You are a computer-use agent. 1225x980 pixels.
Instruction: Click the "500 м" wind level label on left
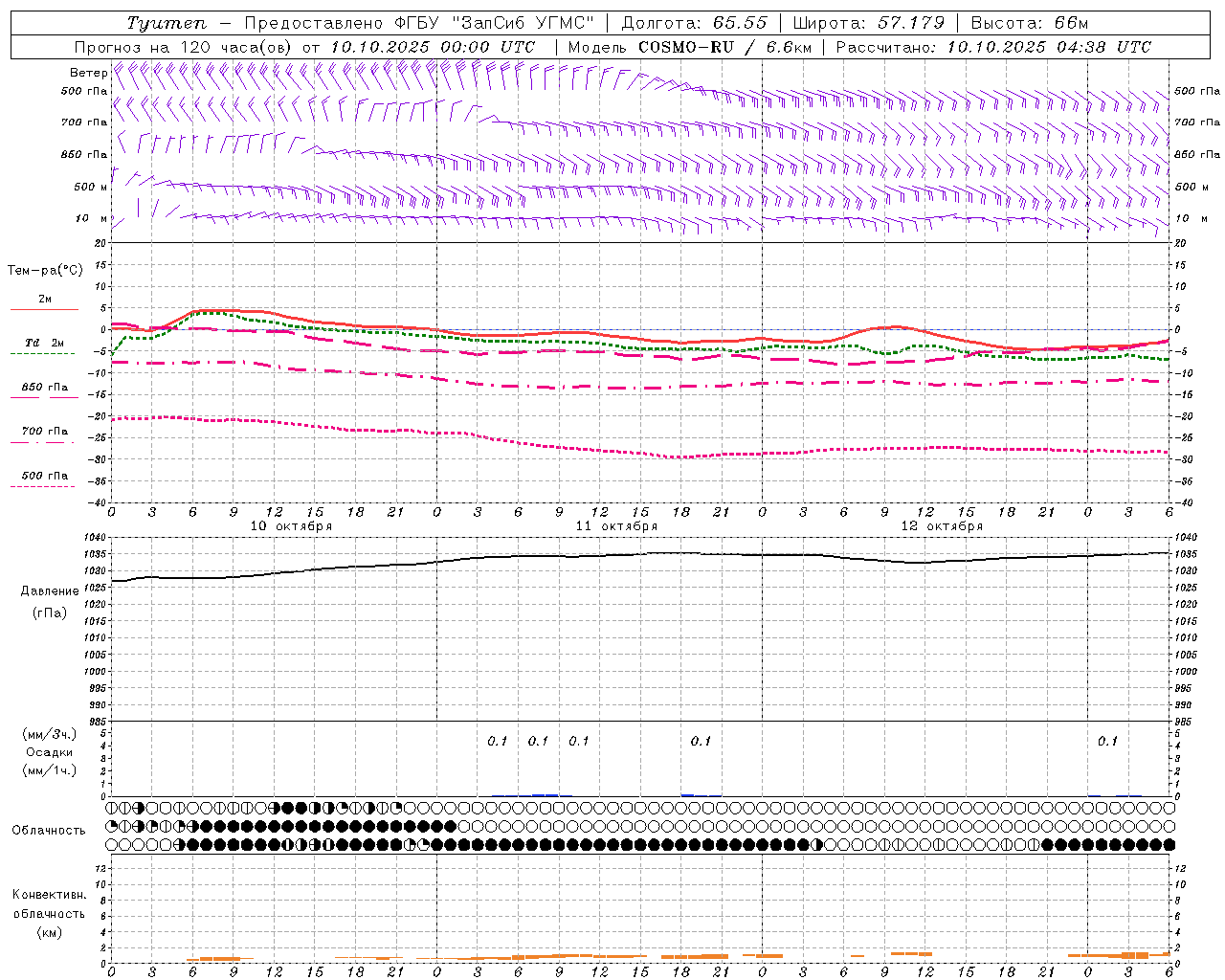[91, 187]
